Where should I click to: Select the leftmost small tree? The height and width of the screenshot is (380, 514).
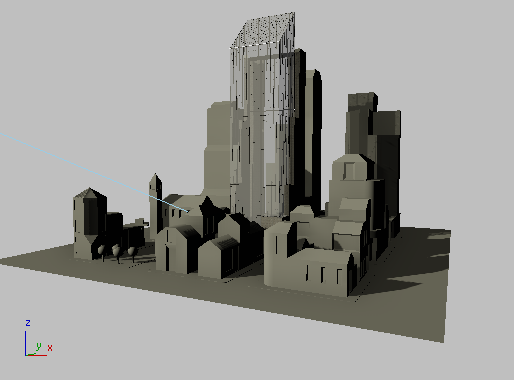(102, 253)
